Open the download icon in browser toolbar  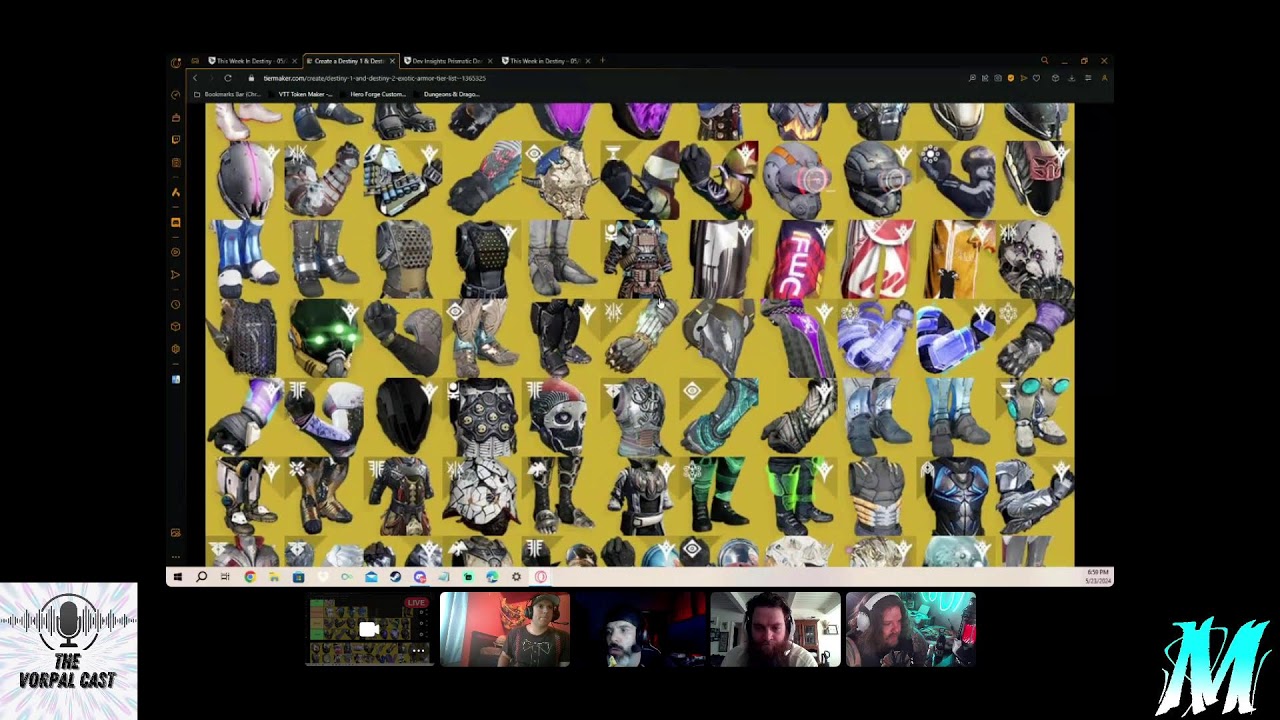(1071, 78)
